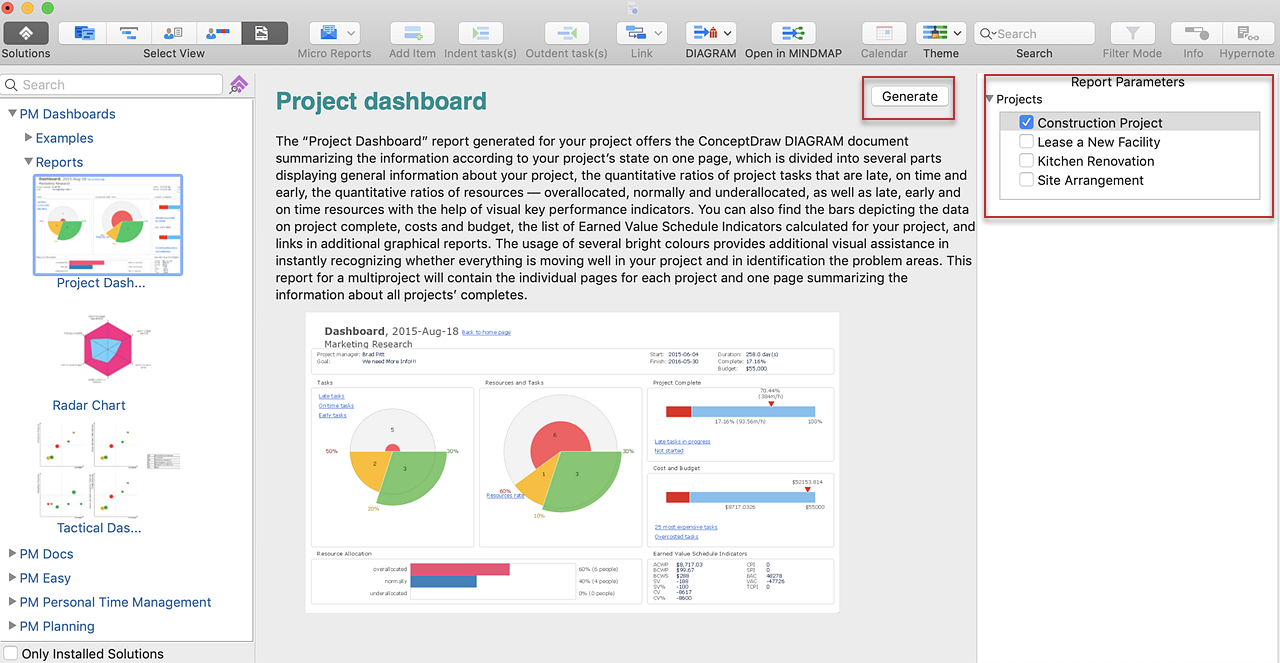Check the Lease a New Facility checkbox

tap(1026, 142)
